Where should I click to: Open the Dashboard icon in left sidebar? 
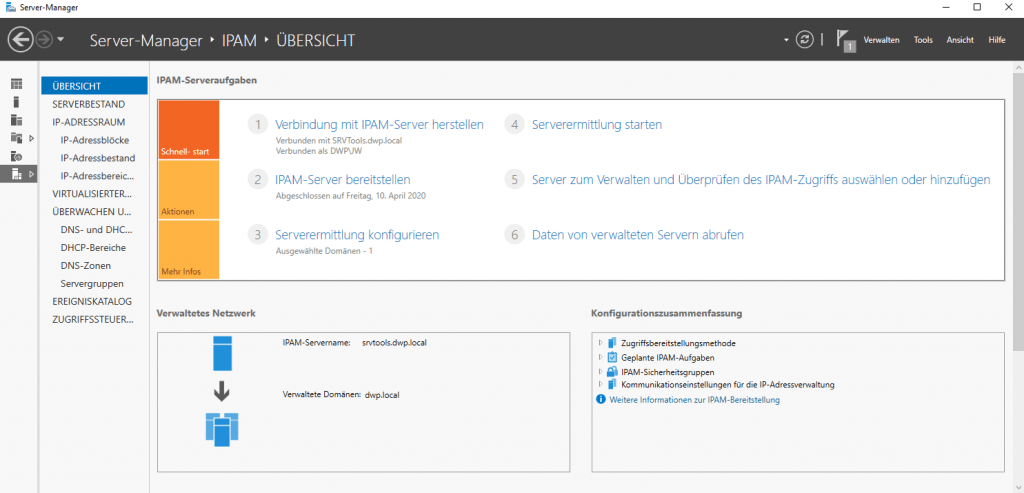pyautogui.click(x=16, y=84)
